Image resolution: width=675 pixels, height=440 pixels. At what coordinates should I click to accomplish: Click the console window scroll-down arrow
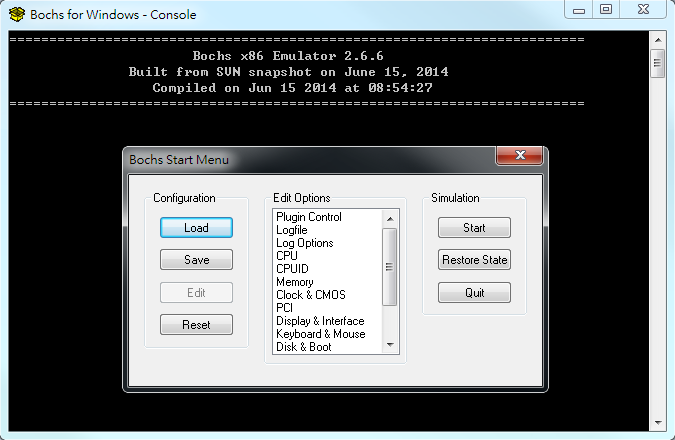tap(658, 423)
